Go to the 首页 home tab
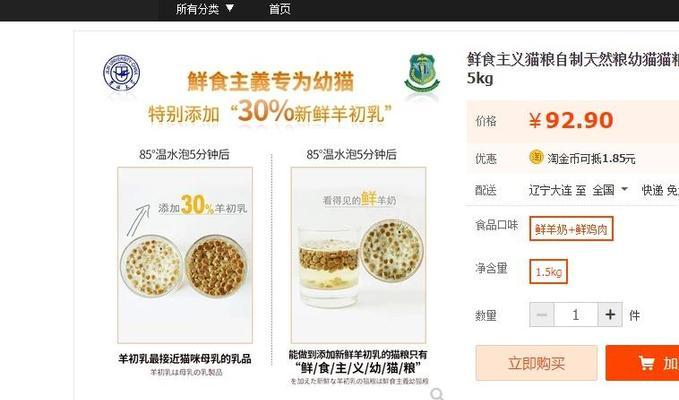The width and height of the screenshot is (679, 400). (280, 9)
